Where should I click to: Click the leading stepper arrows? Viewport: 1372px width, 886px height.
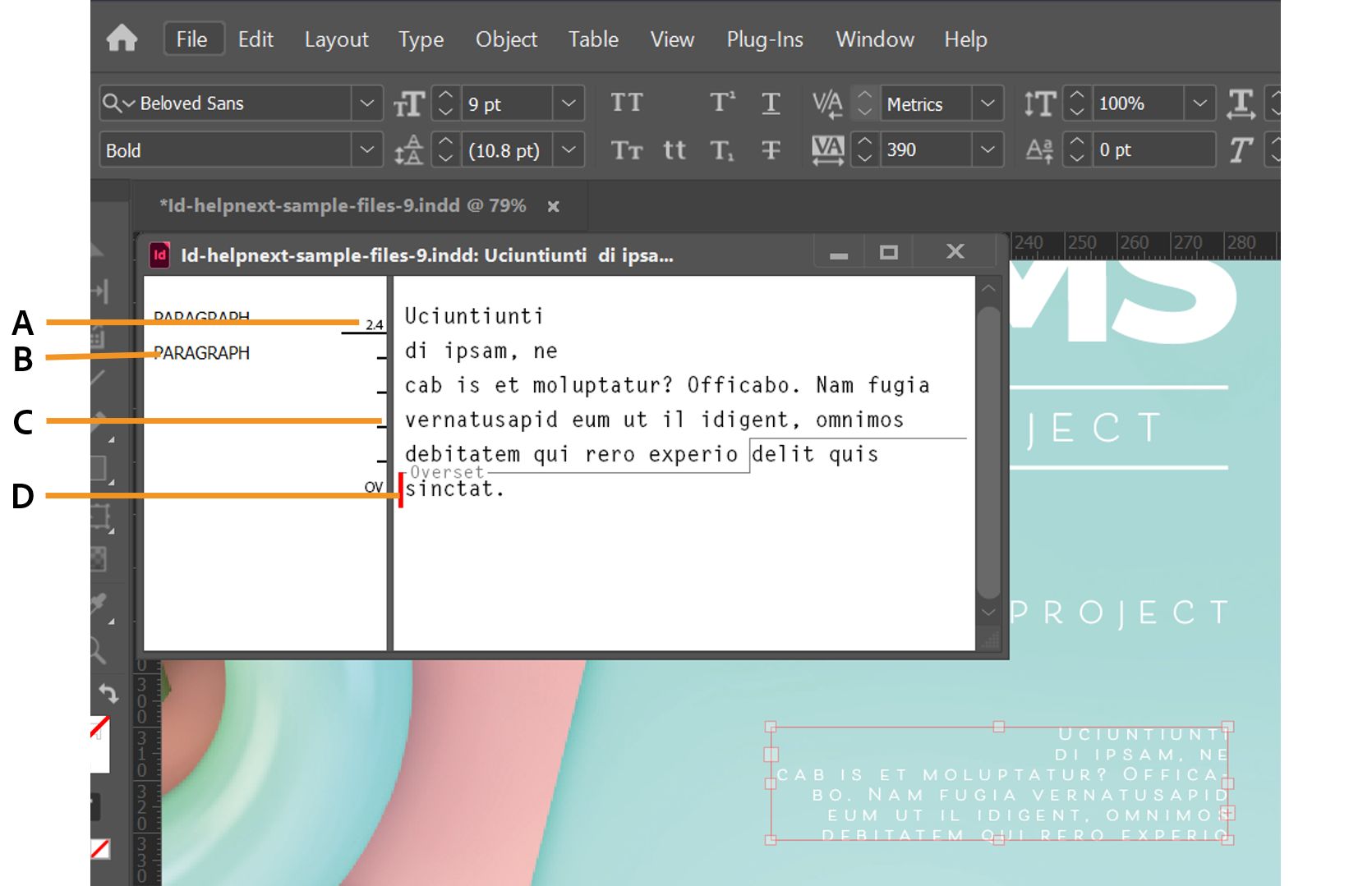(445, 150)
